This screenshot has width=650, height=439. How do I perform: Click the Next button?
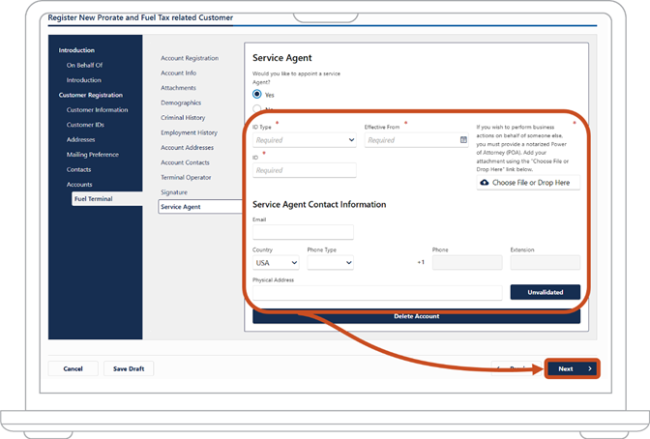click(572, 369)
